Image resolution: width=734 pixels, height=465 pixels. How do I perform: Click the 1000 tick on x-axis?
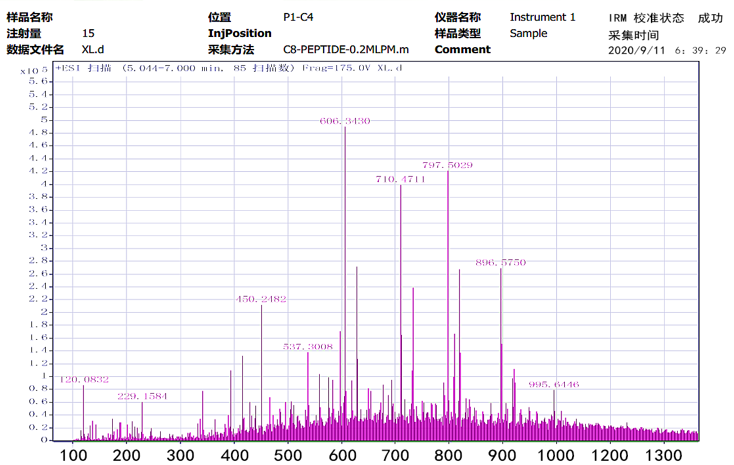[x=559, y=455]
